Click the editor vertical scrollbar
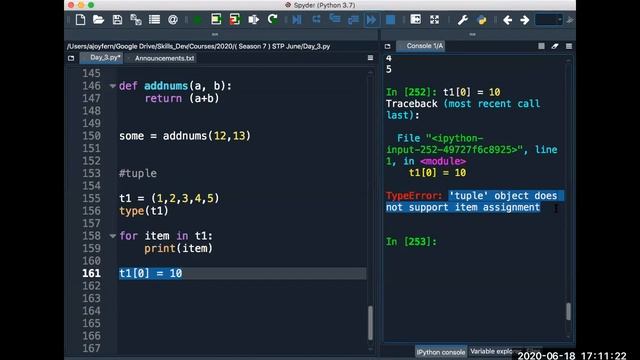Screen dimensions: 640x360 point(370,322)
